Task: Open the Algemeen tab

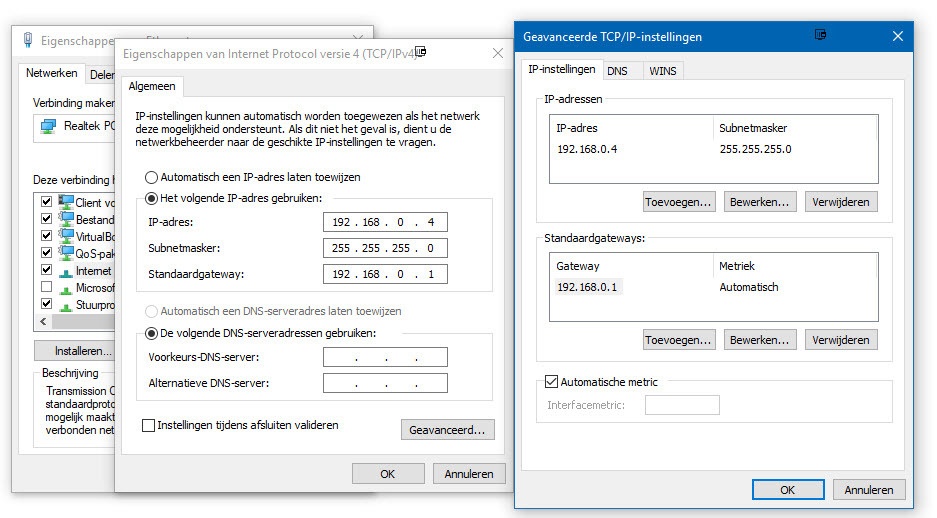Action: pyautogui.click(x=152, y=87)
